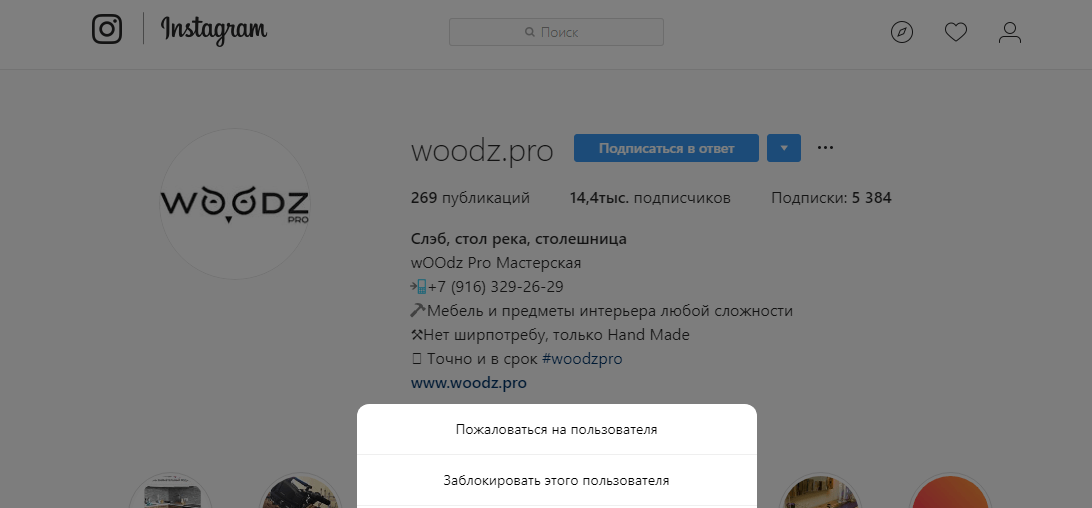Open the leftmost story highlight circle

click(170, 492)
